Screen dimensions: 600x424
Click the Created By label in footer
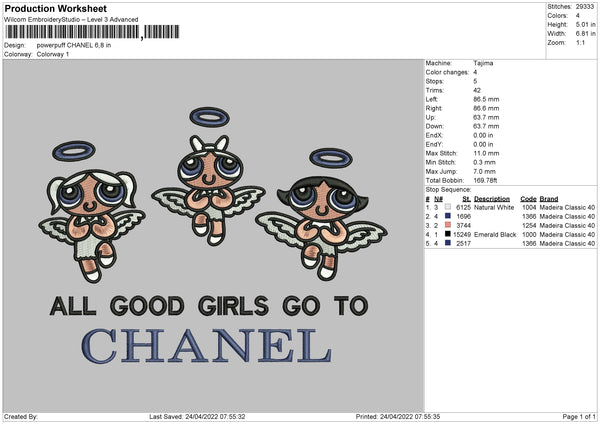(x=21, y=416)
